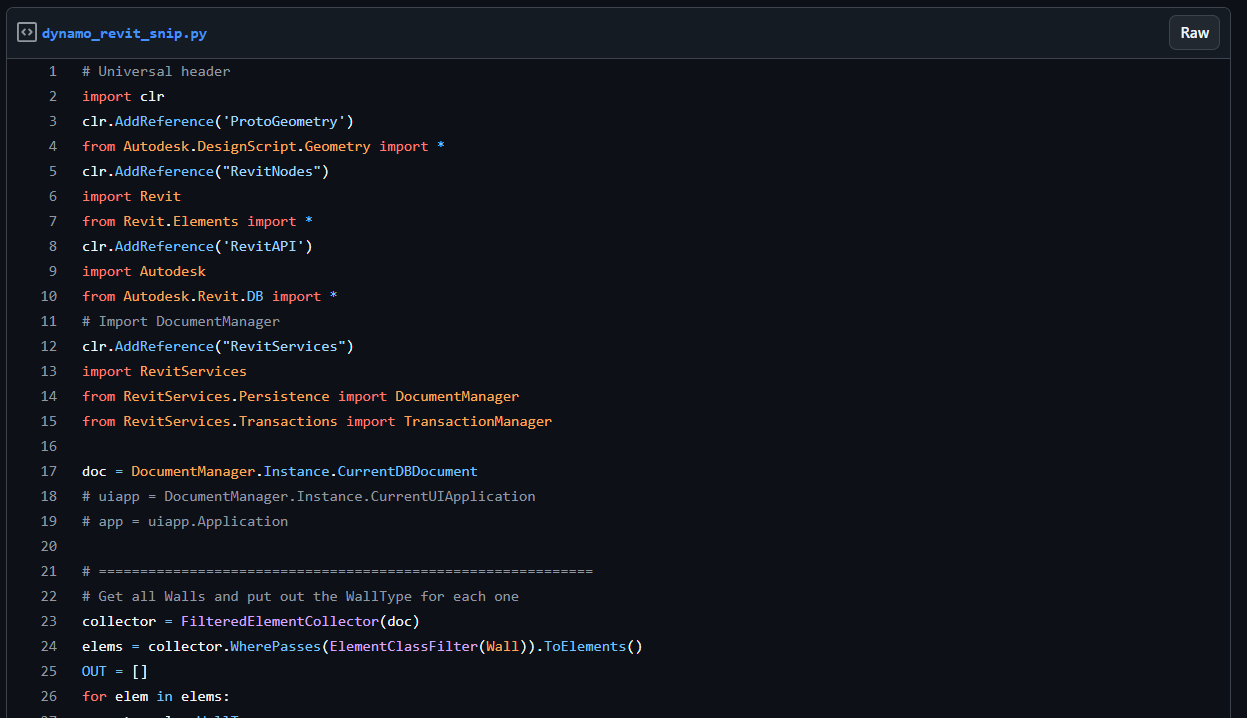Highlight line number 6
1247x718 pixels.
pyautogui.click(x=52, y=196)
